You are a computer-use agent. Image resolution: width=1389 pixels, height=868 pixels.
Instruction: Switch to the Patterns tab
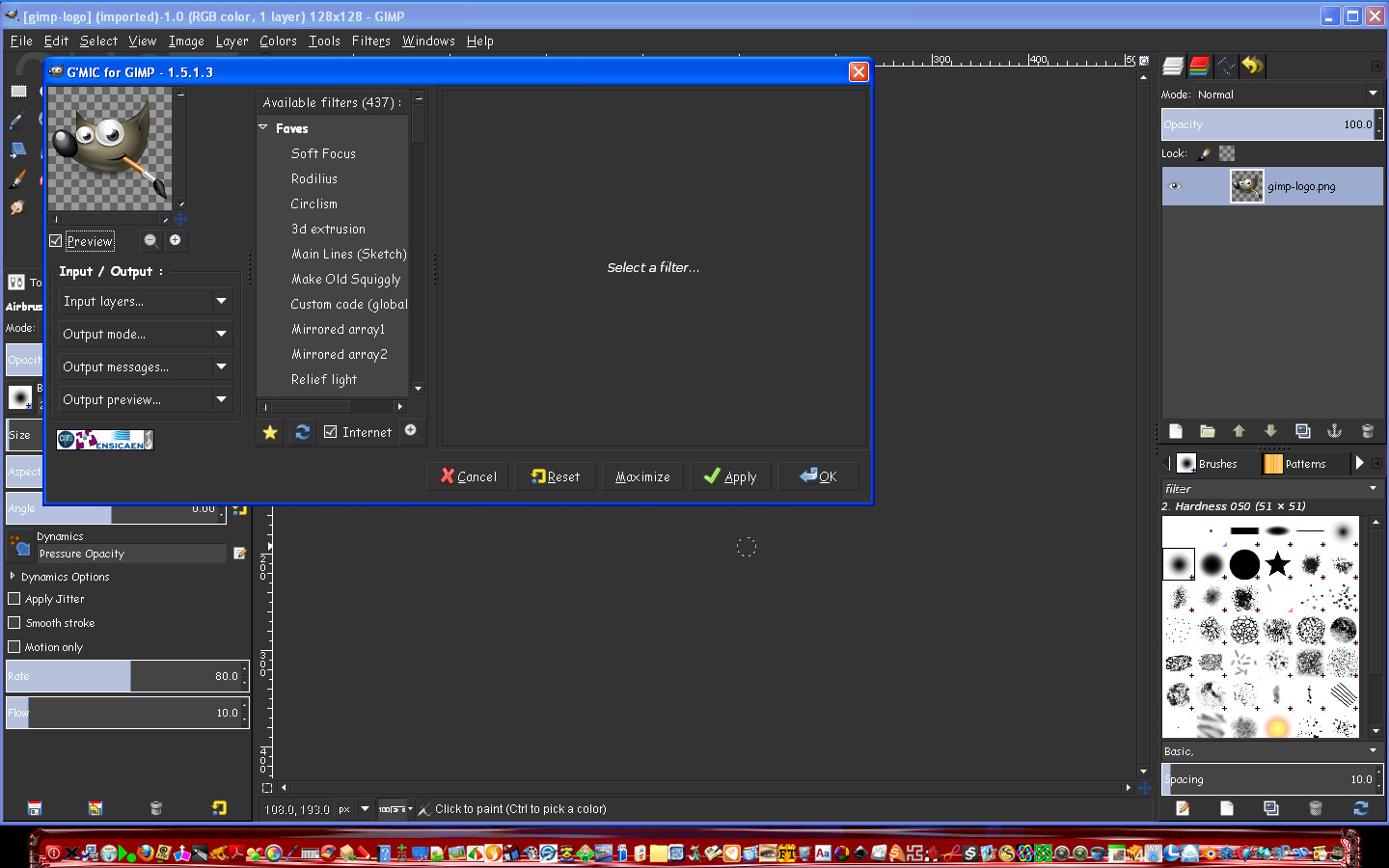click(1295, 464)
